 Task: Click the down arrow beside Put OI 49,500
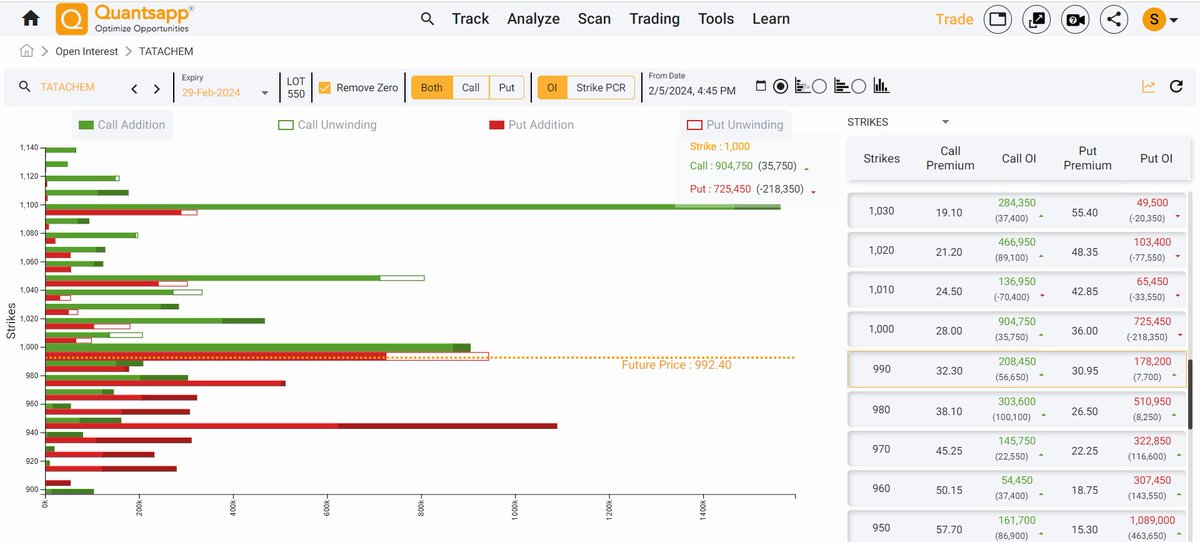click(1178, 216)
